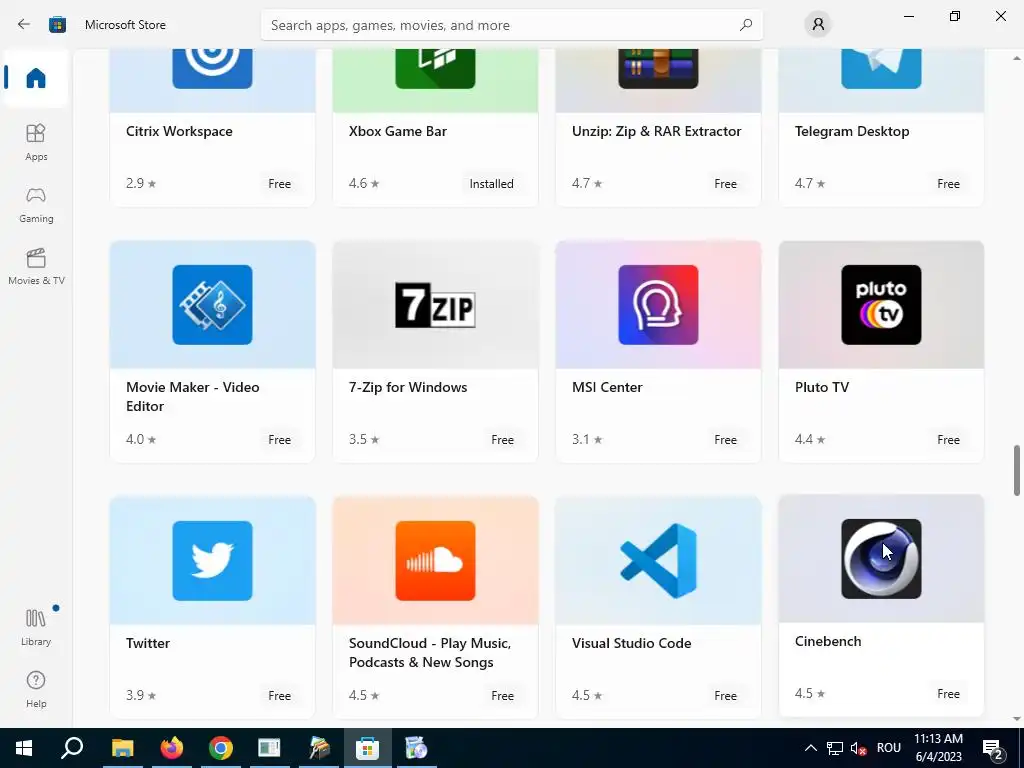Click Free label on MSI Center card
This screenshot has width=1024, height=768.
[x=726, y=440]
